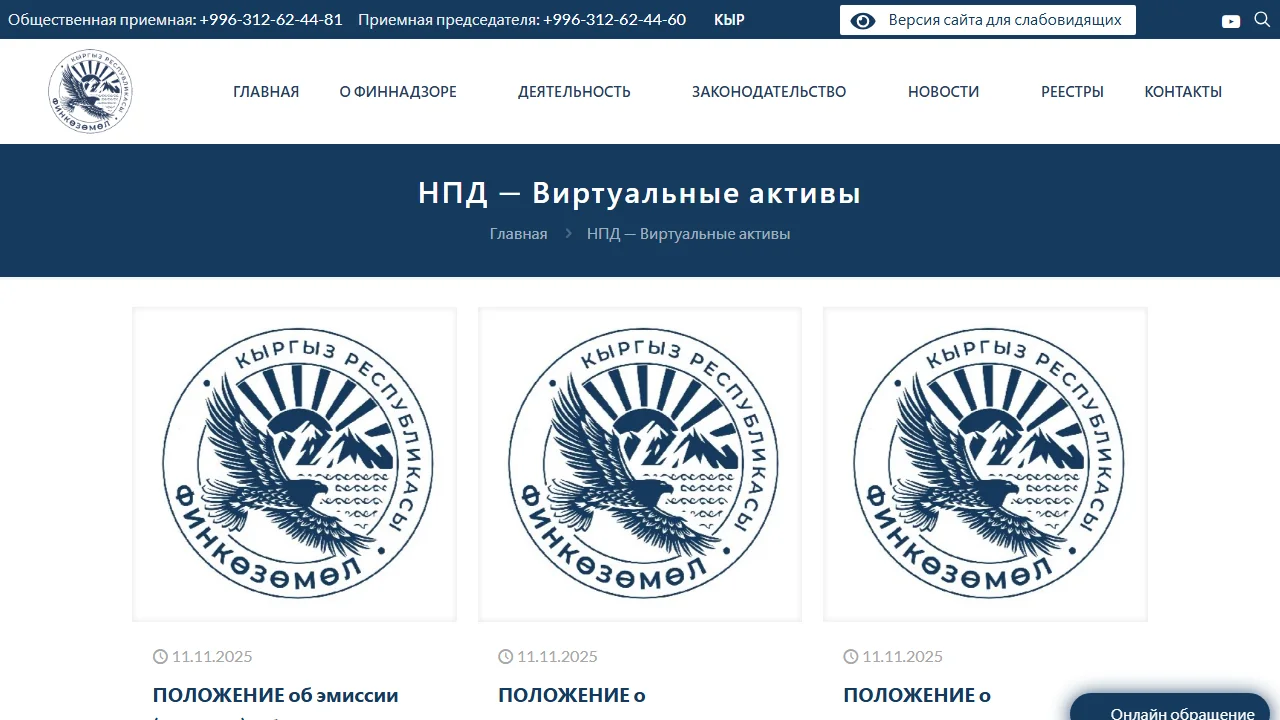Click the Finnadzor logo in header
This screenshot has height=720, width=1280.
(x=90, y=92)
